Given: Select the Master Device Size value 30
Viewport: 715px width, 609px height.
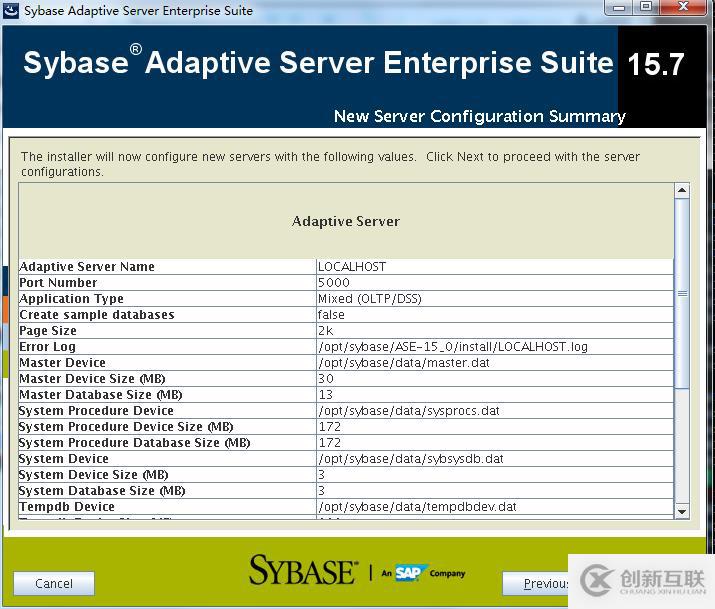Looking at the screenshot, I should coord(326,378).
